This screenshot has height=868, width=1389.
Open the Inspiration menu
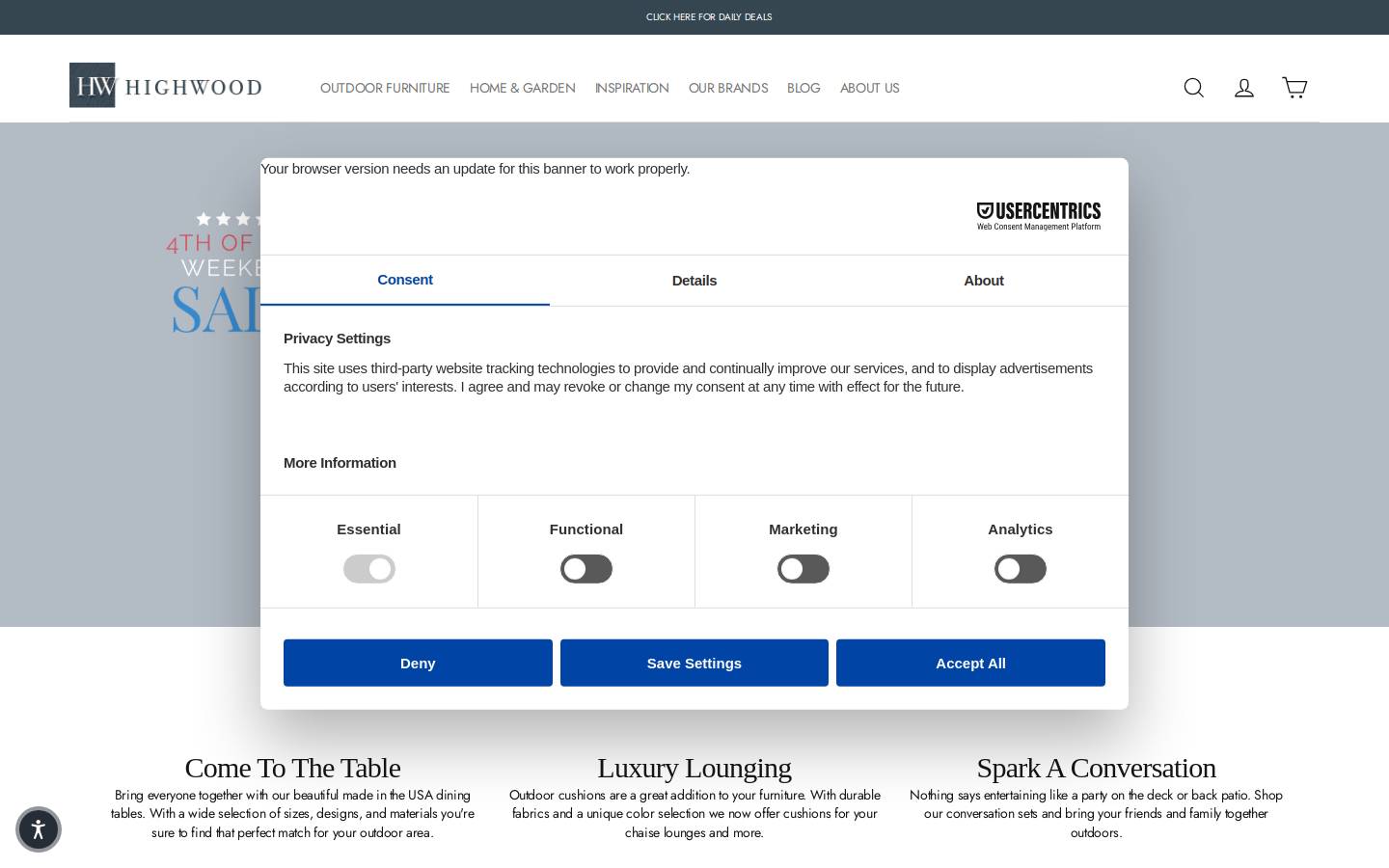(x=632, y=88)
